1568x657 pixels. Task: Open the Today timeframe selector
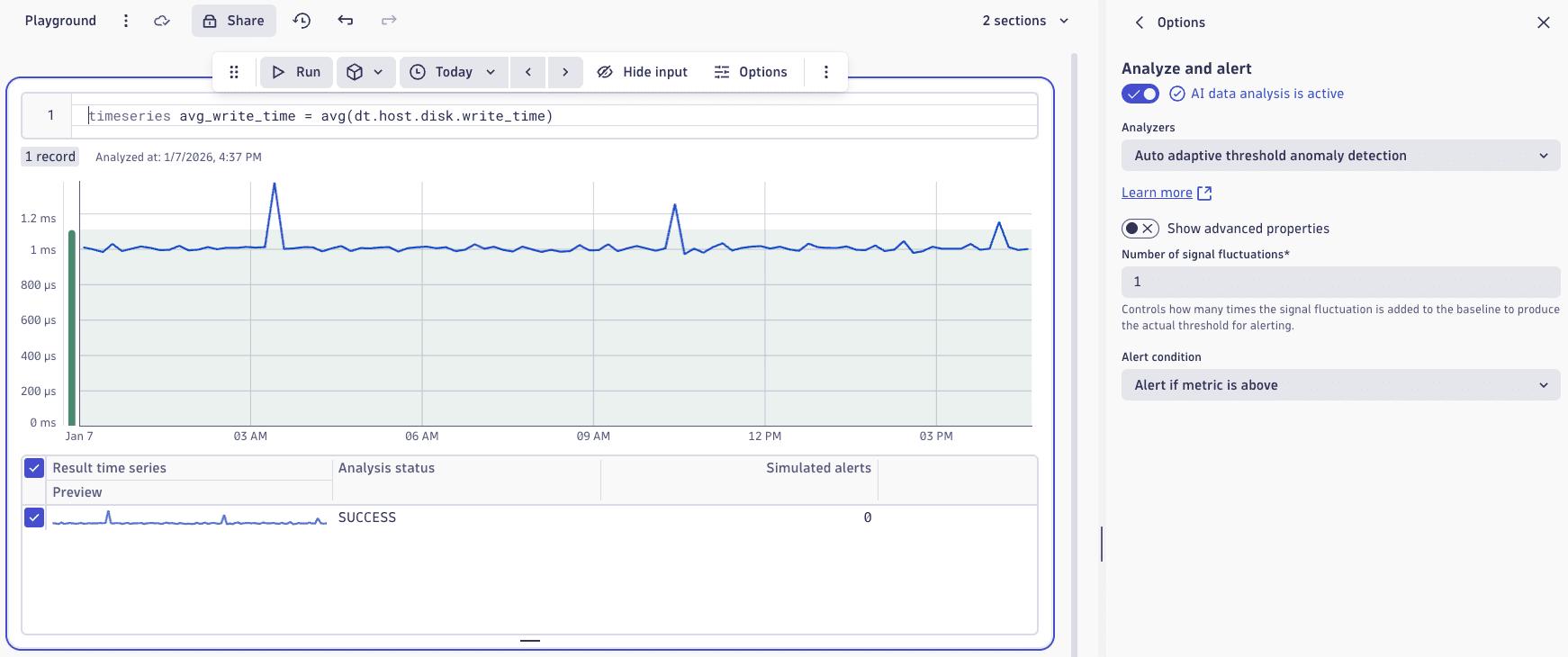[x=454, y=72]
